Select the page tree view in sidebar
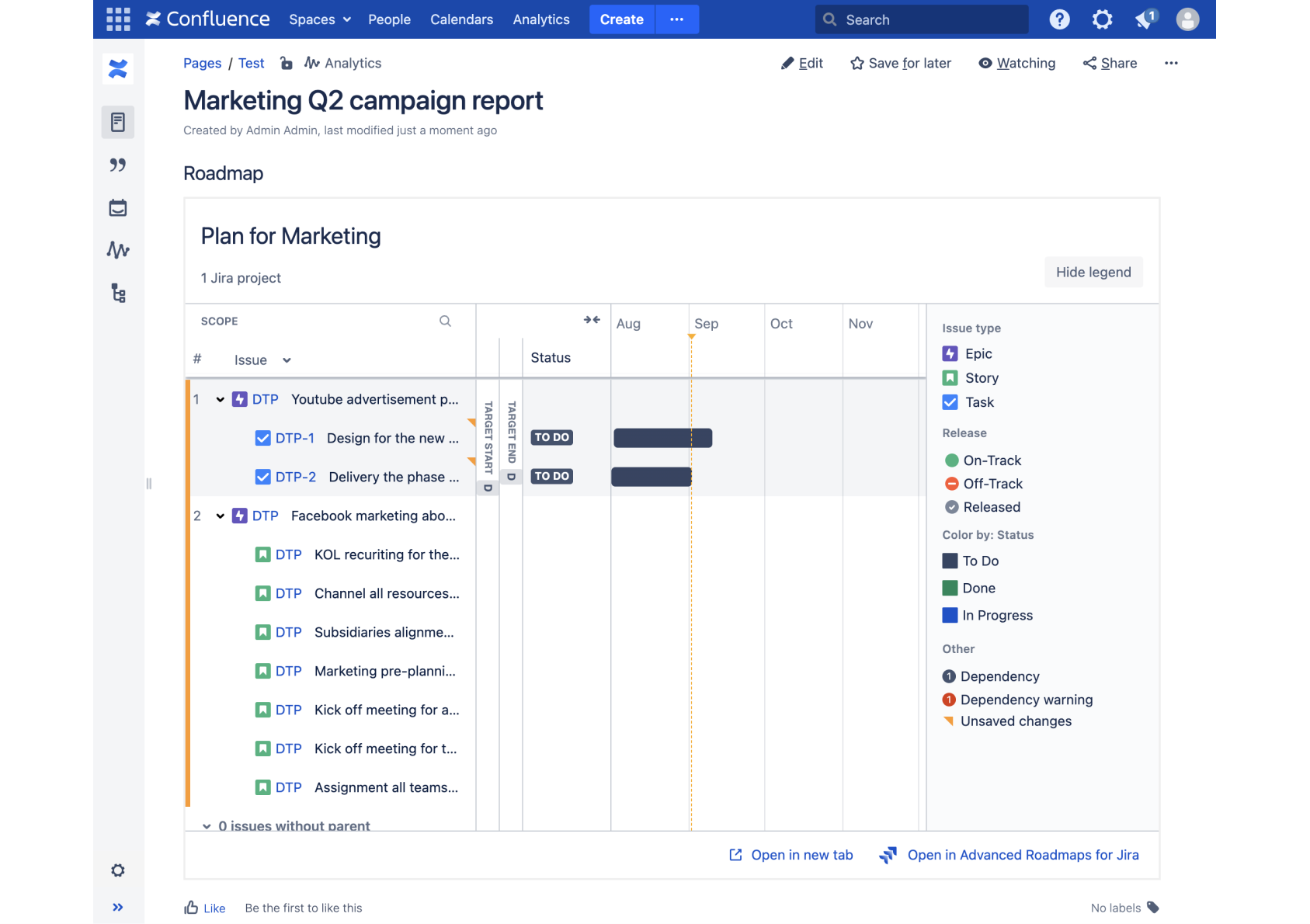This screenshot has width=1310, height=924. (x=117, y=294)
